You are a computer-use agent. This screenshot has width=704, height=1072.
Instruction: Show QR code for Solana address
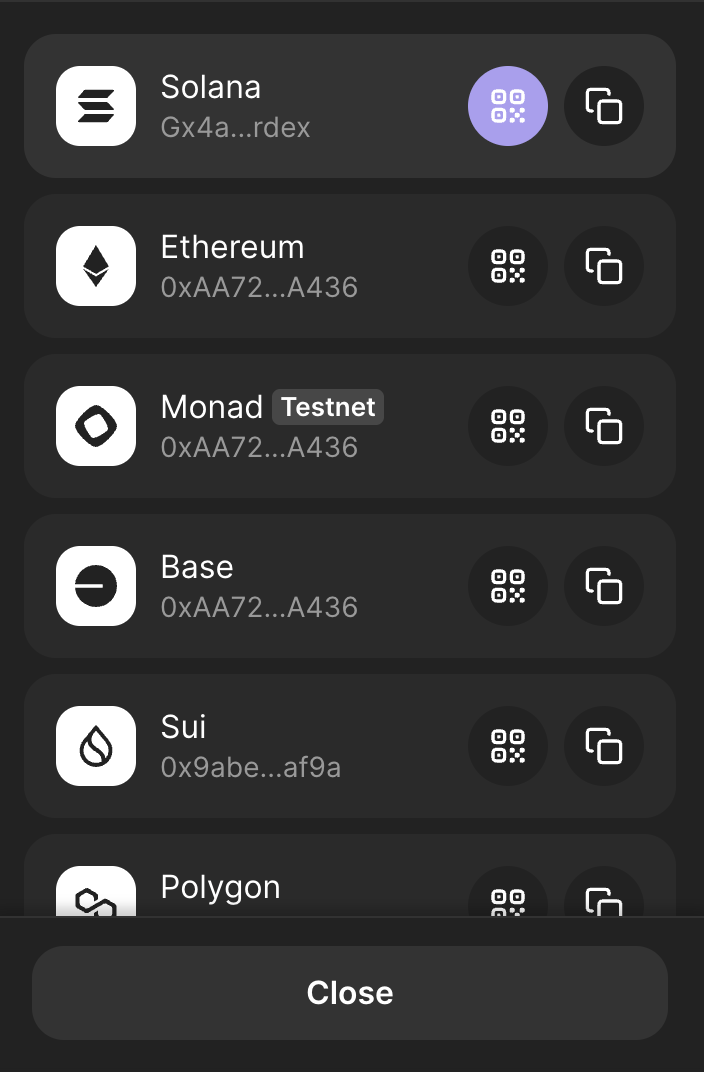click(x=508, y=106)
